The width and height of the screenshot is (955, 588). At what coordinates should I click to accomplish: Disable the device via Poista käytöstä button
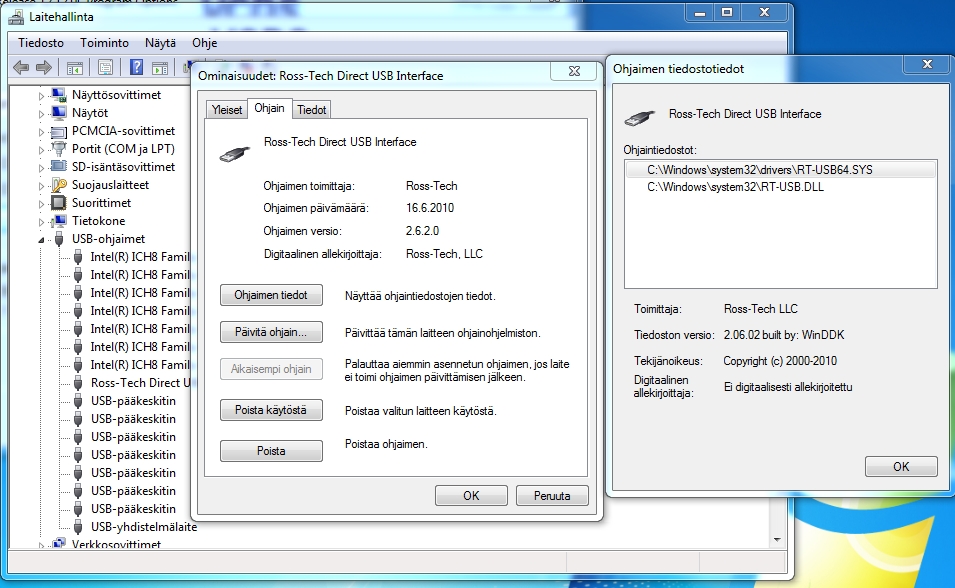270,409
